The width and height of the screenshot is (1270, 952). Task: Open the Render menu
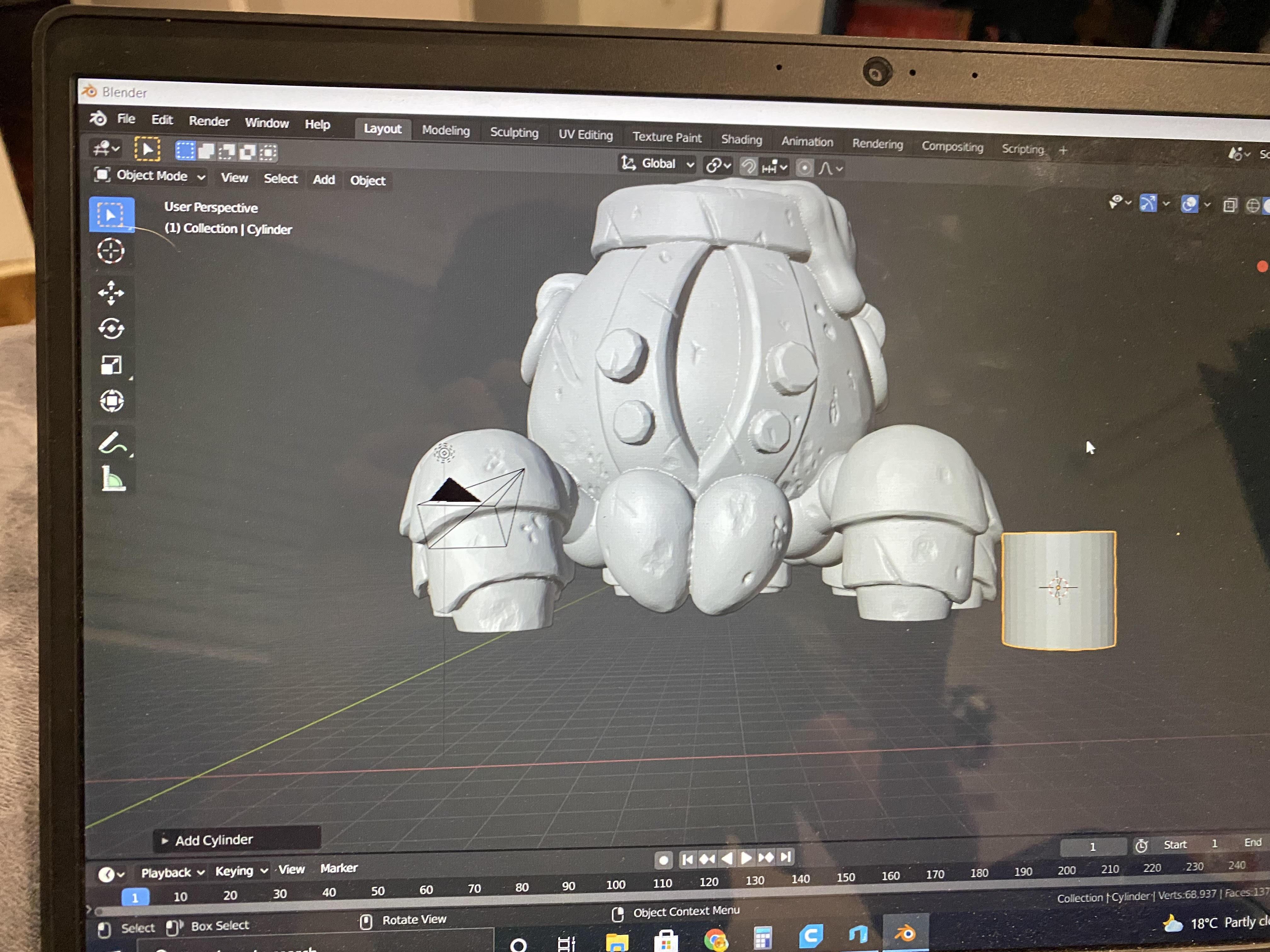click(x=209, y=121)
